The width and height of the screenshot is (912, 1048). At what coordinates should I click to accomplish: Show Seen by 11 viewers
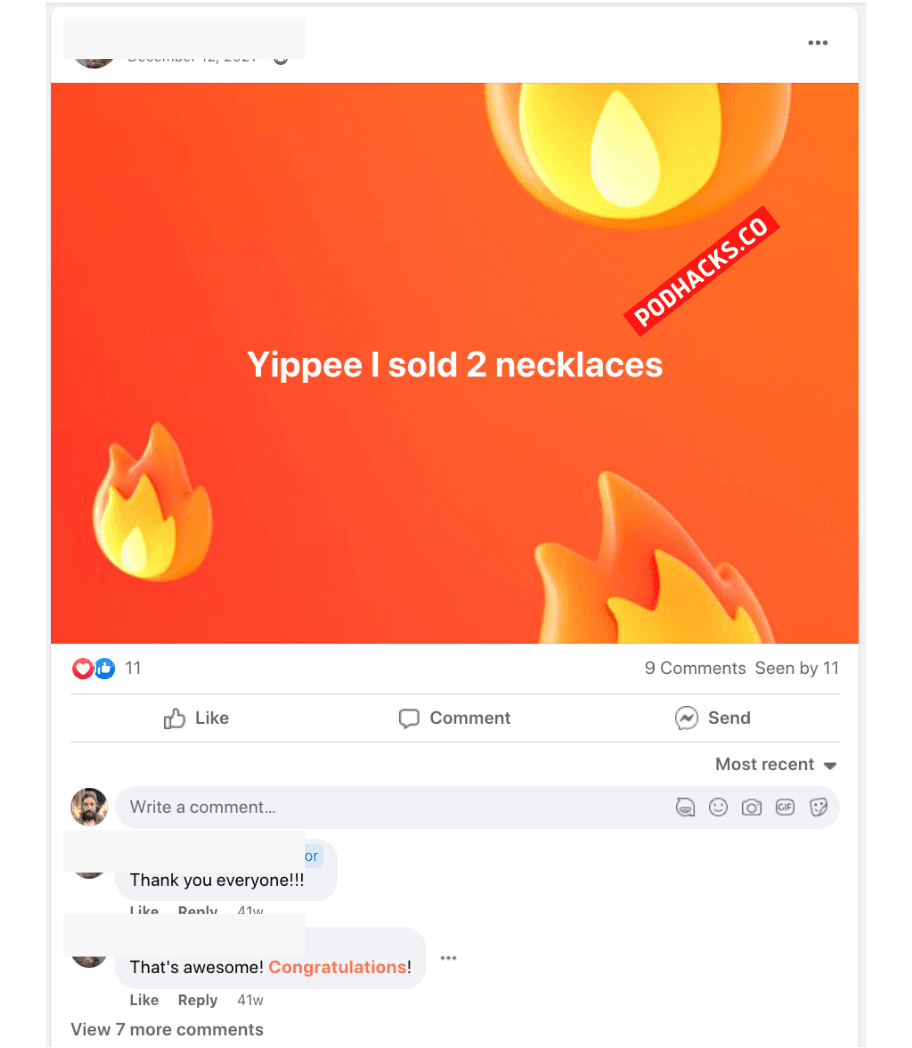tap(796, 668)
